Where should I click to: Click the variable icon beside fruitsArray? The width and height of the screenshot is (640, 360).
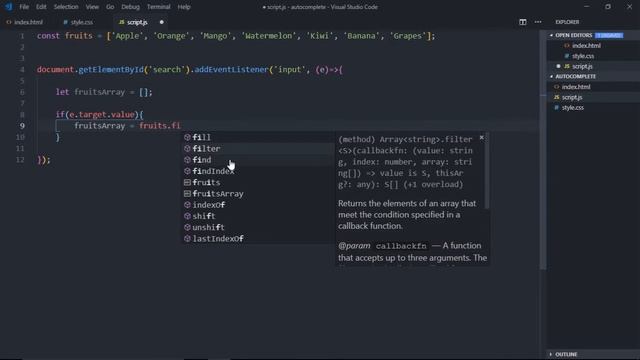pos(187,193)
